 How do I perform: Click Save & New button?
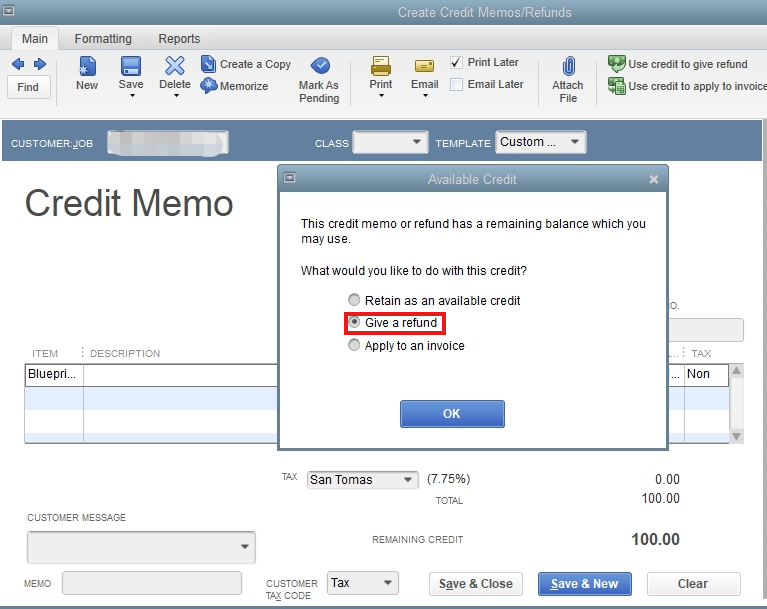click(x=585, y=584)
